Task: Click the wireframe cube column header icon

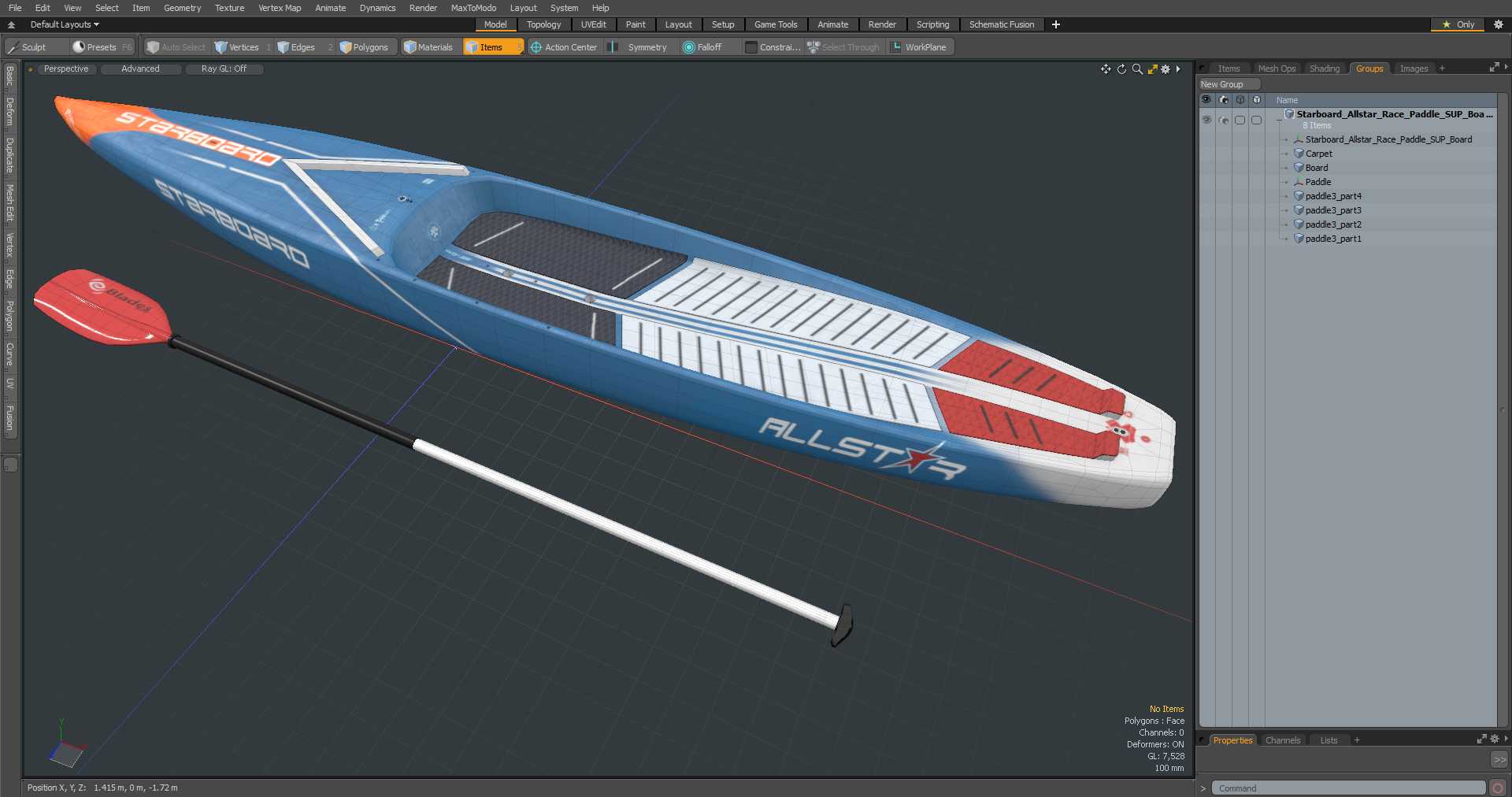Action: tap(1240, 100)
